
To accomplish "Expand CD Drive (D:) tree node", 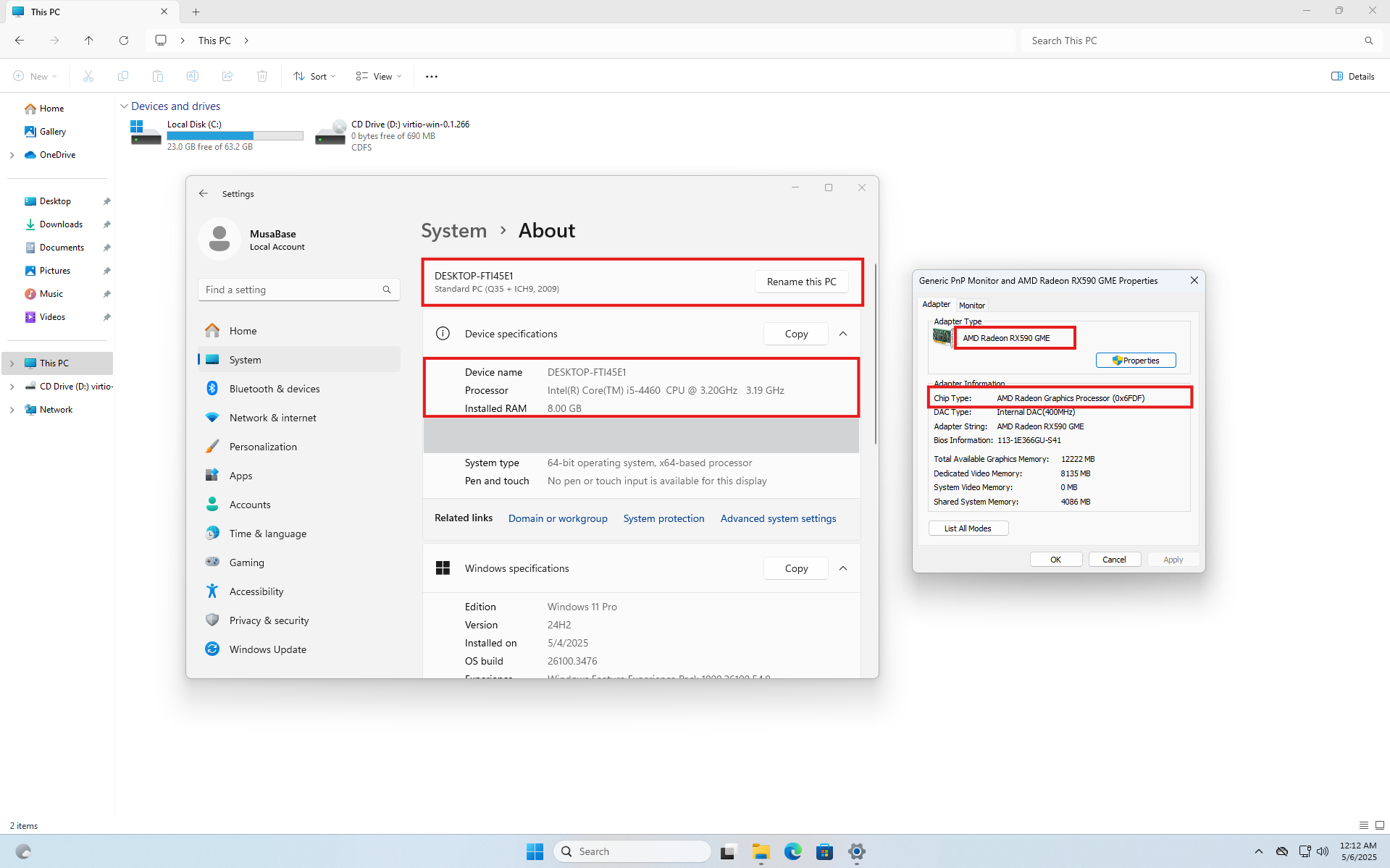I will click(x=12, y=387).
